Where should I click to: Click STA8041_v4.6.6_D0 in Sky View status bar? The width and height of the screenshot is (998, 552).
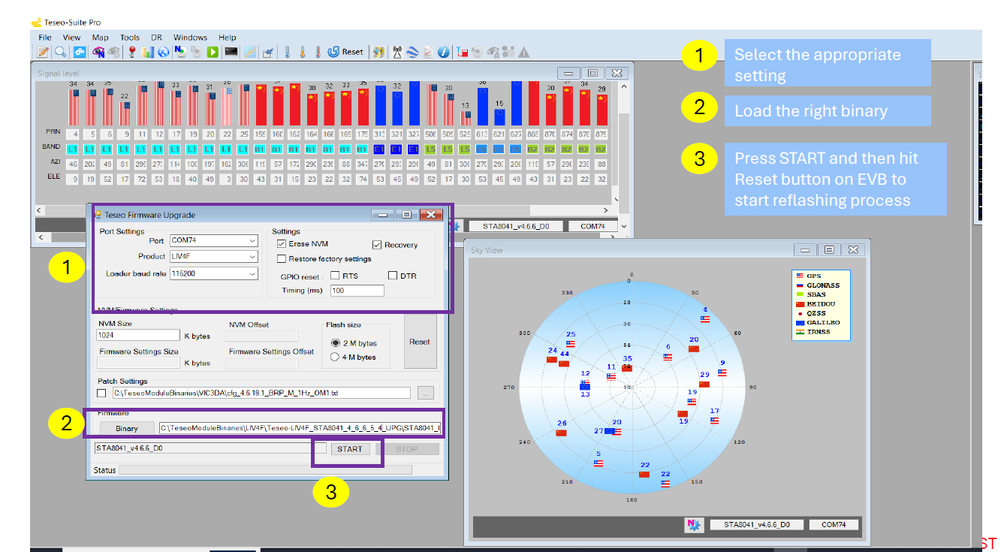(756, 525)
